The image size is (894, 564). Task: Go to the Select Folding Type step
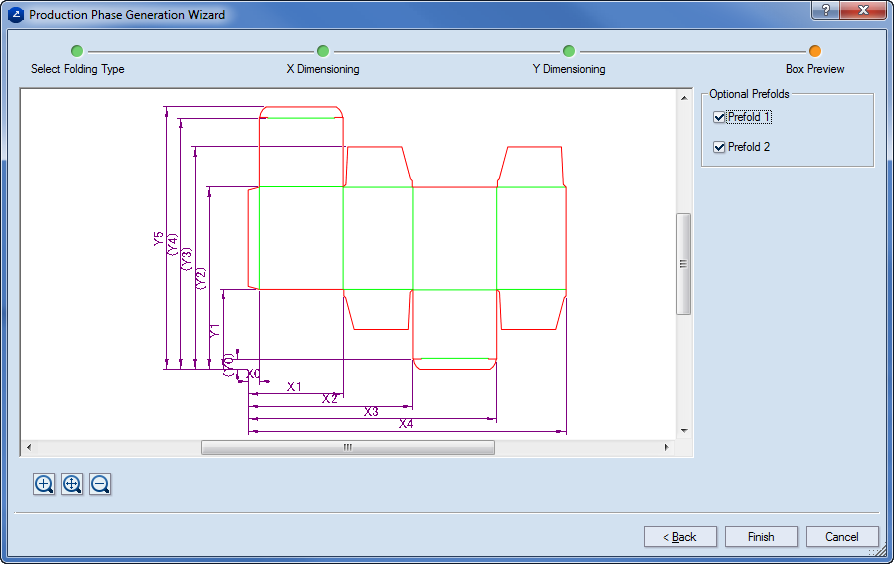pos(77,51)
